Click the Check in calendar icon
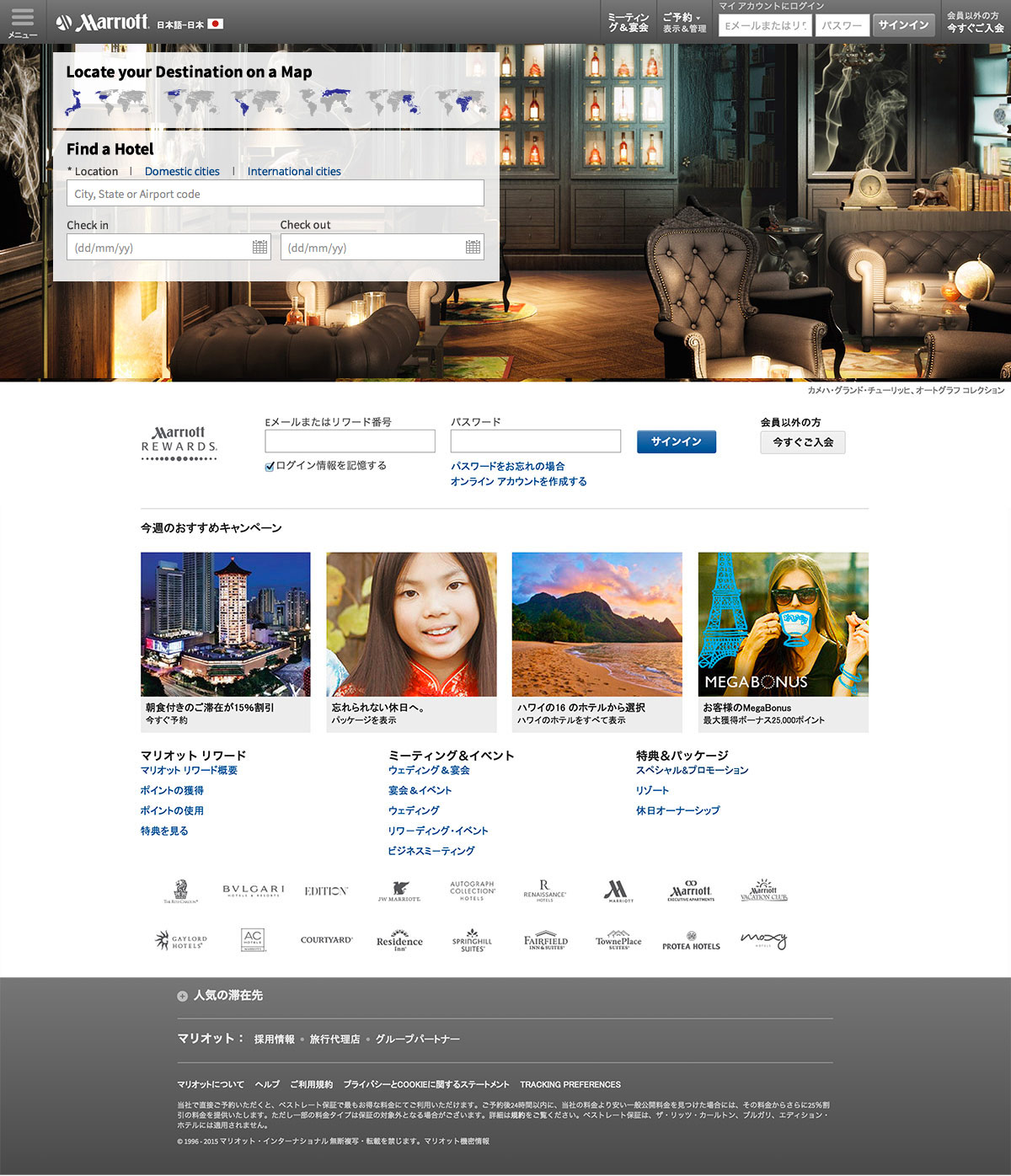The image size is (1011, 1176). tap(259, 247)
